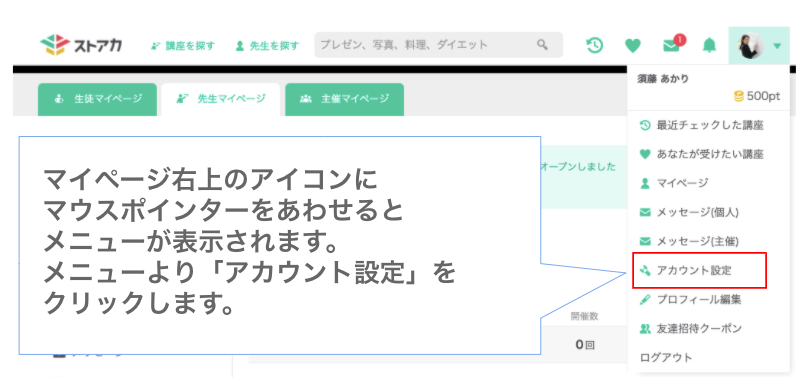Image resolution: width=810 pixels, height=377 pixels.
Task: Expand the arrow next to avatar
Action: (777, 46)
